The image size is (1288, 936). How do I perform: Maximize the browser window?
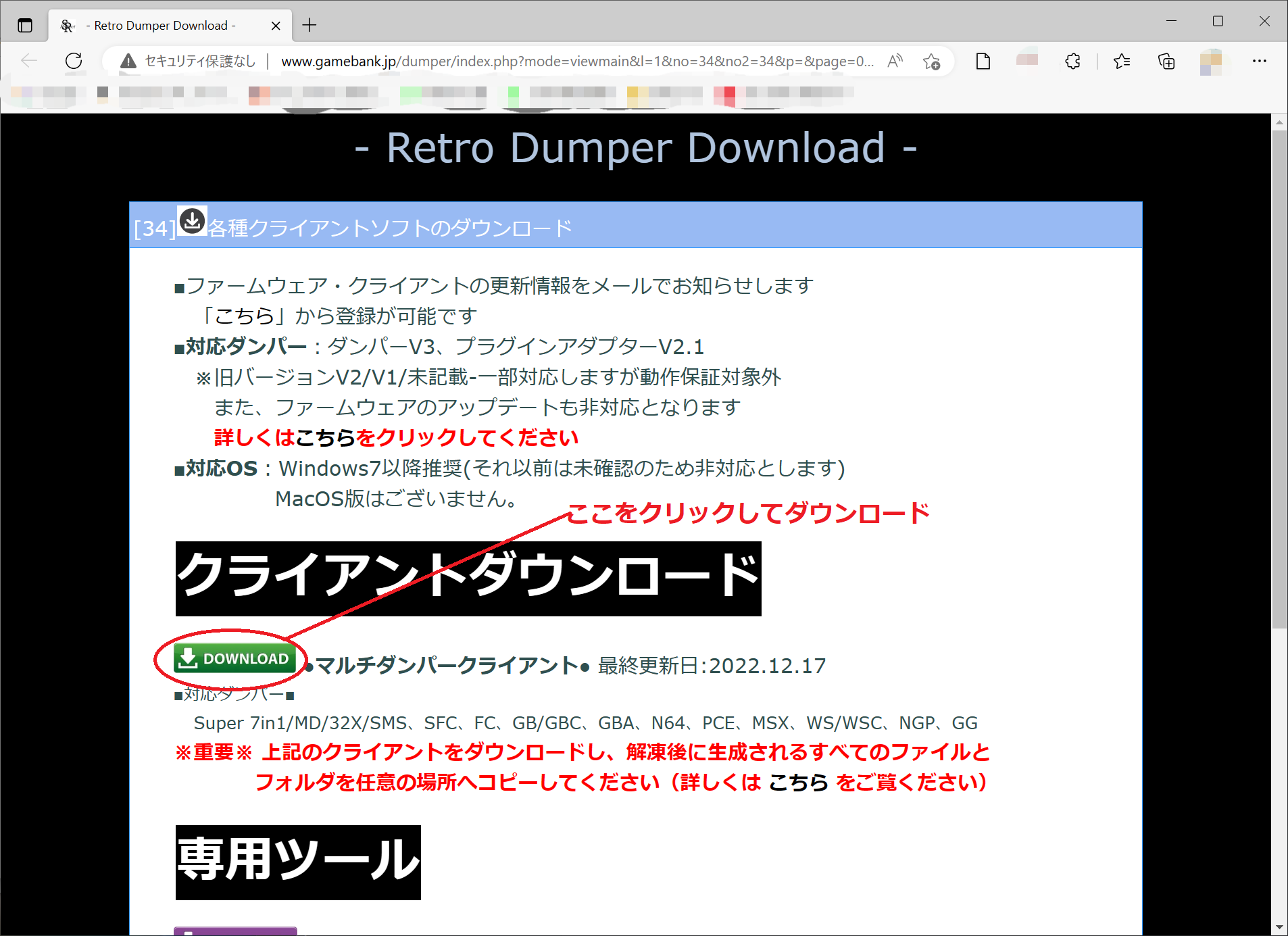point(1218,21)
